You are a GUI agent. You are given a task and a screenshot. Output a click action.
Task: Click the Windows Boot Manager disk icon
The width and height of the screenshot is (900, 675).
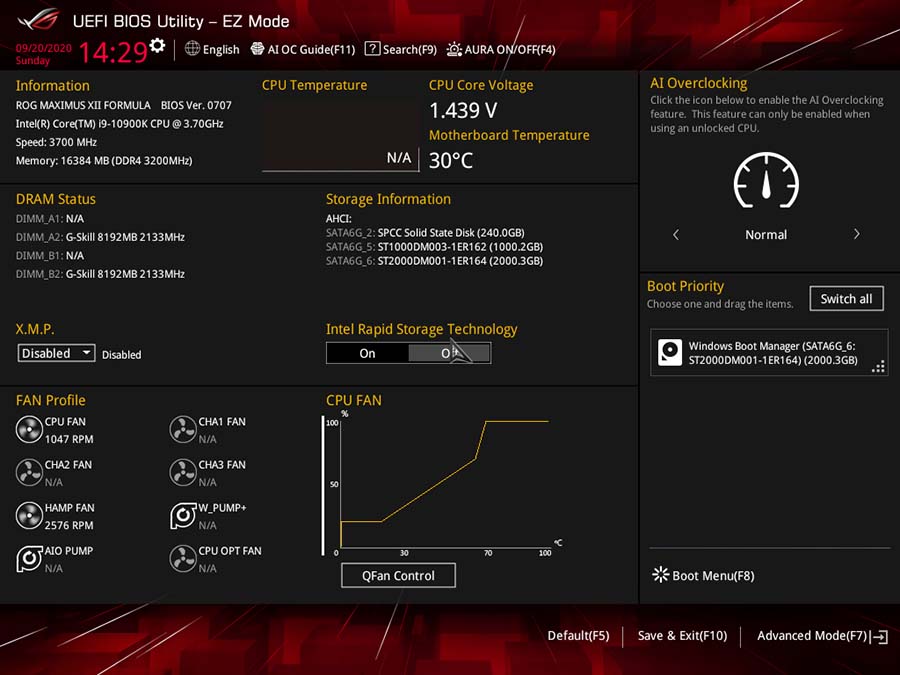click(670, 352)
